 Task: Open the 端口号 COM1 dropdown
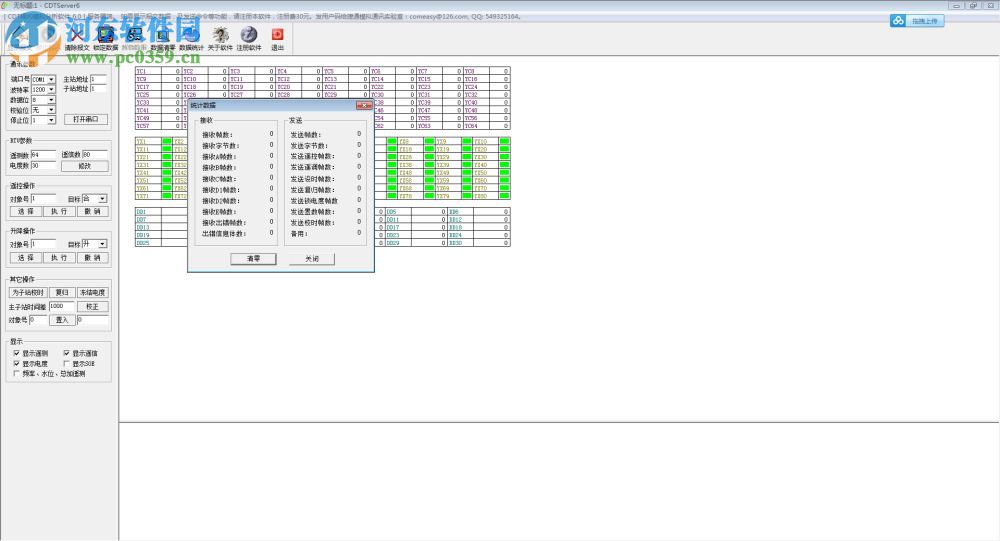[51, 80]
